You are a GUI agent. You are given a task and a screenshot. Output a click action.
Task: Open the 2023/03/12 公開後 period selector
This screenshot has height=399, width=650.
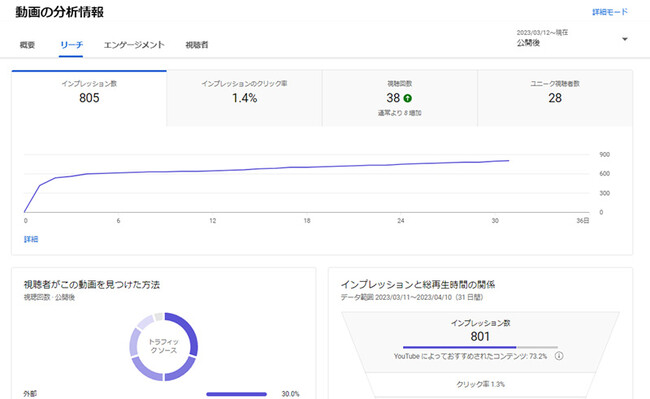point(572,38)
